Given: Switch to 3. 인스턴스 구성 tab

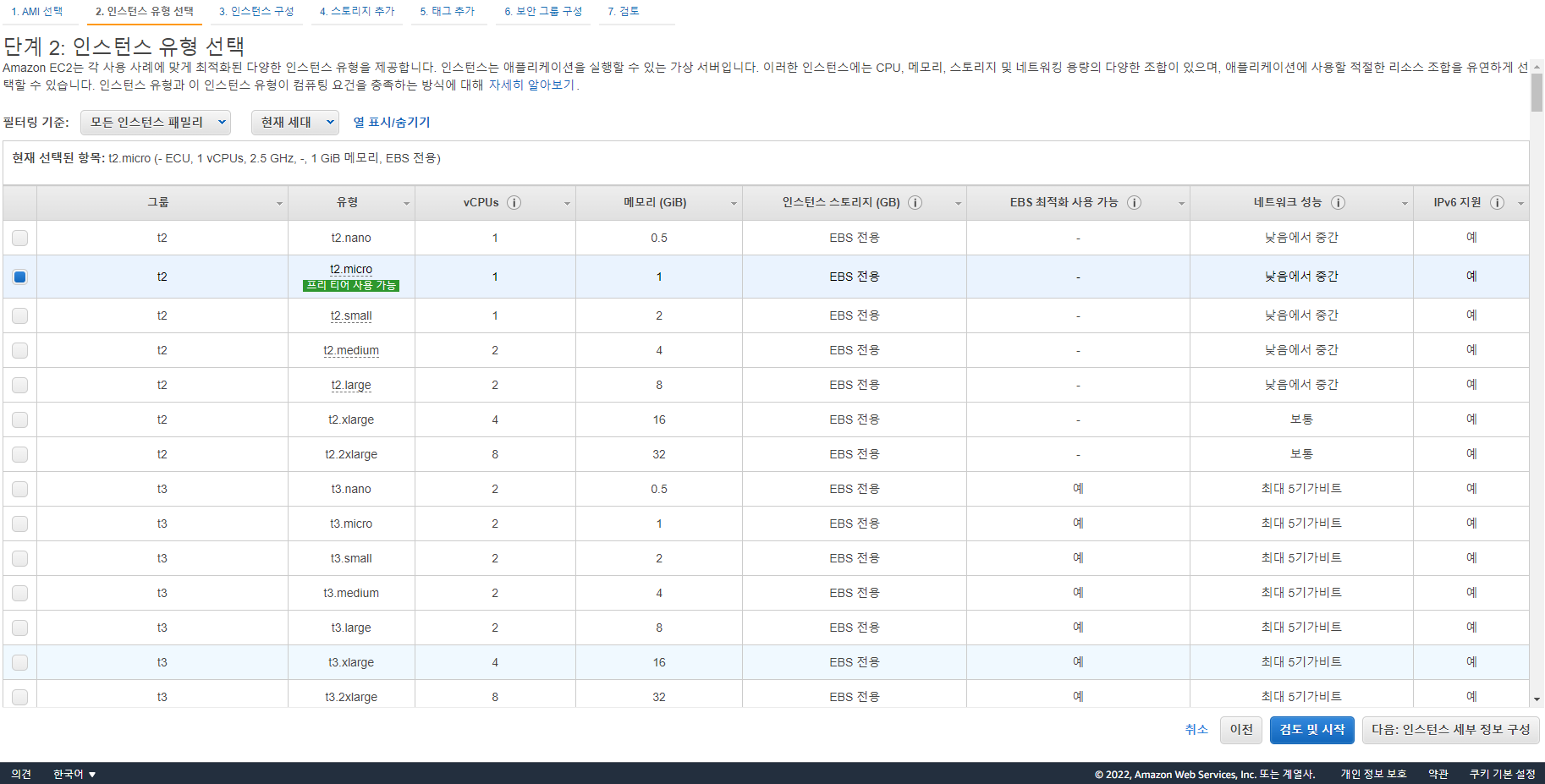Looking at the screenshot, I should tap(256, 12).
